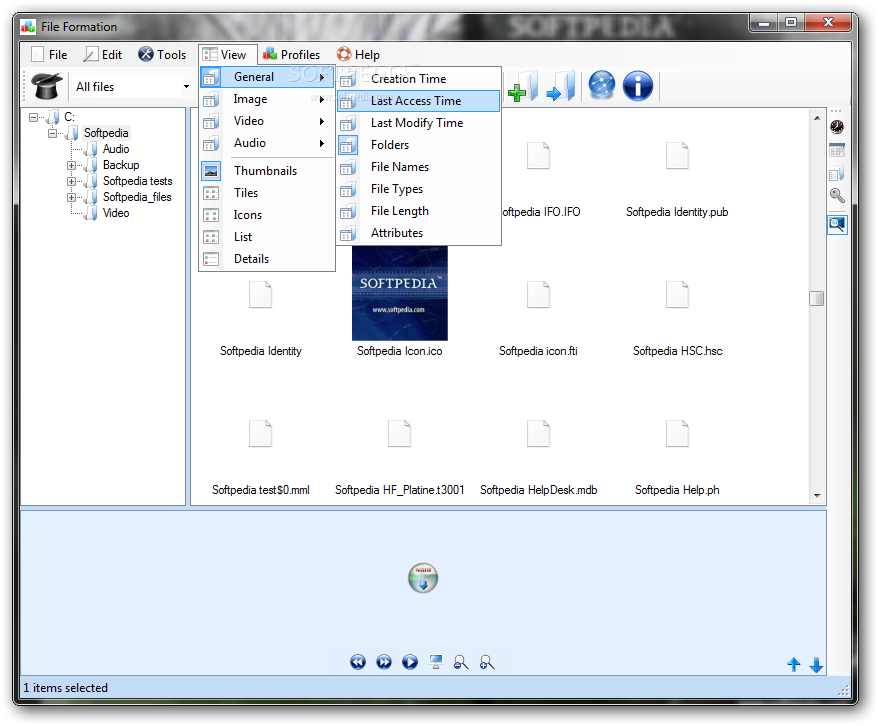879x726 pixels.
Task: Switch to Thumbnails view mode
Action: point(267,171)
